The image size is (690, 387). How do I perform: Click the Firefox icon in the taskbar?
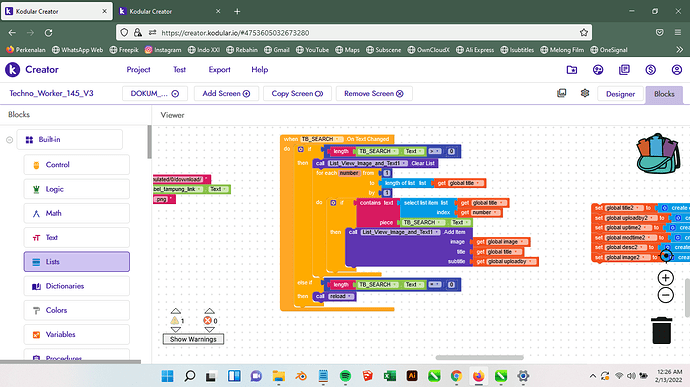pos(478,376)
